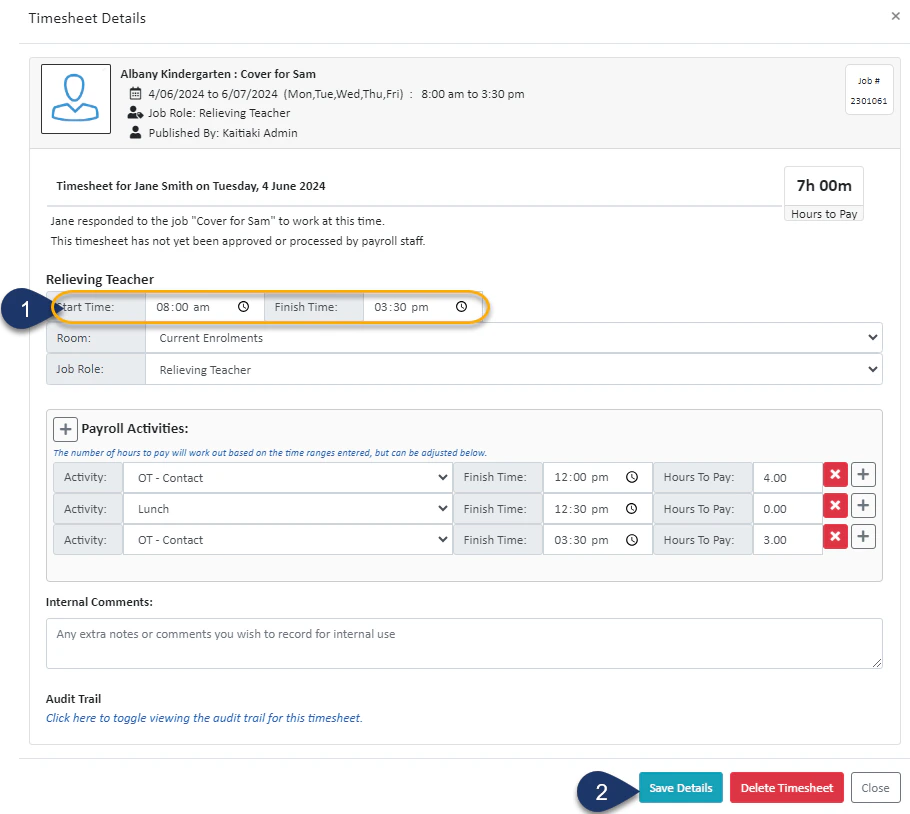This screenshot has height=814, width=910.
Task: Click the 'Published By: Kaitiaki Admin' text
Action: [x=223, y=133]
